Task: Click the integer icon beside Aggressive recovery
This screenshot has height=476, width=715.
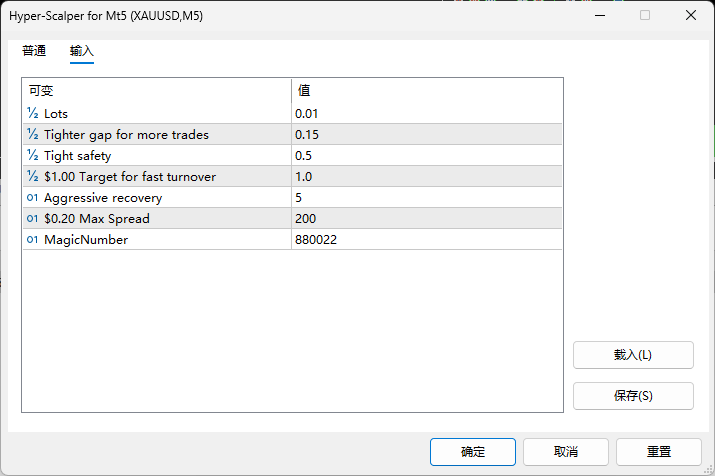Action: [33, 197]
